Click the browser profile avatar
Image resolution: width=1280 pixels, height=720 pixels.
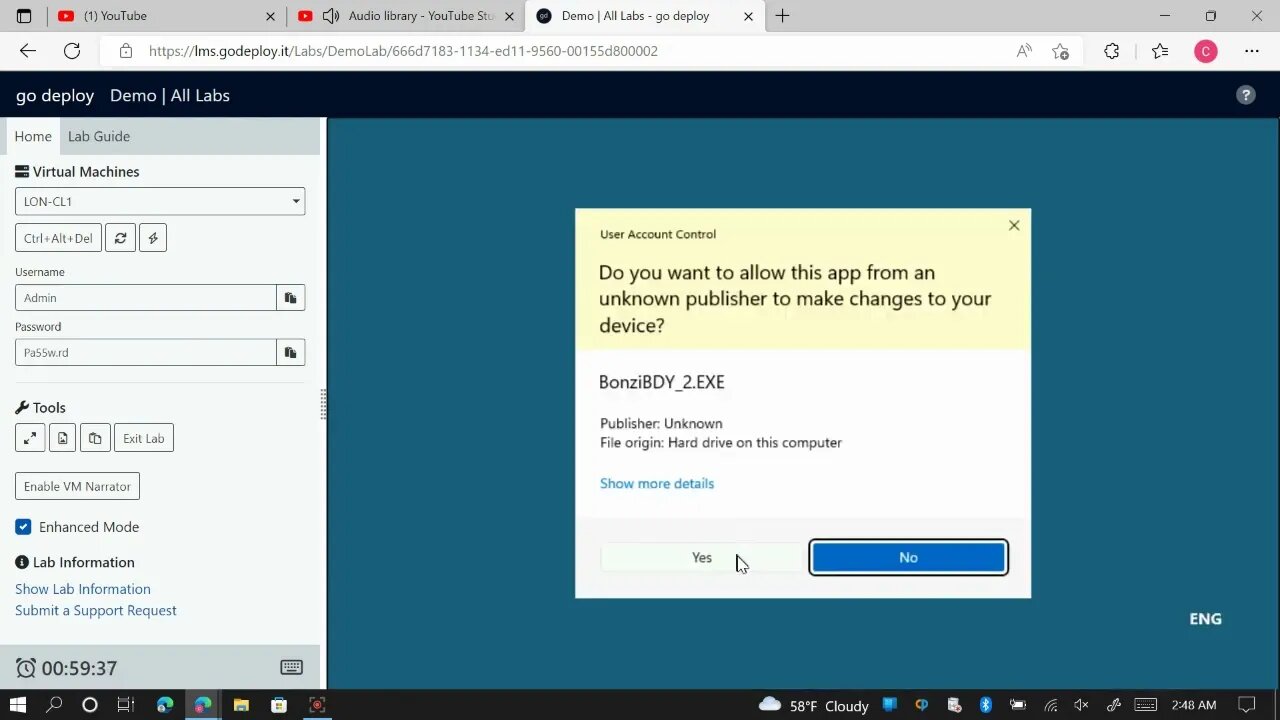[x=1206, y=51]
